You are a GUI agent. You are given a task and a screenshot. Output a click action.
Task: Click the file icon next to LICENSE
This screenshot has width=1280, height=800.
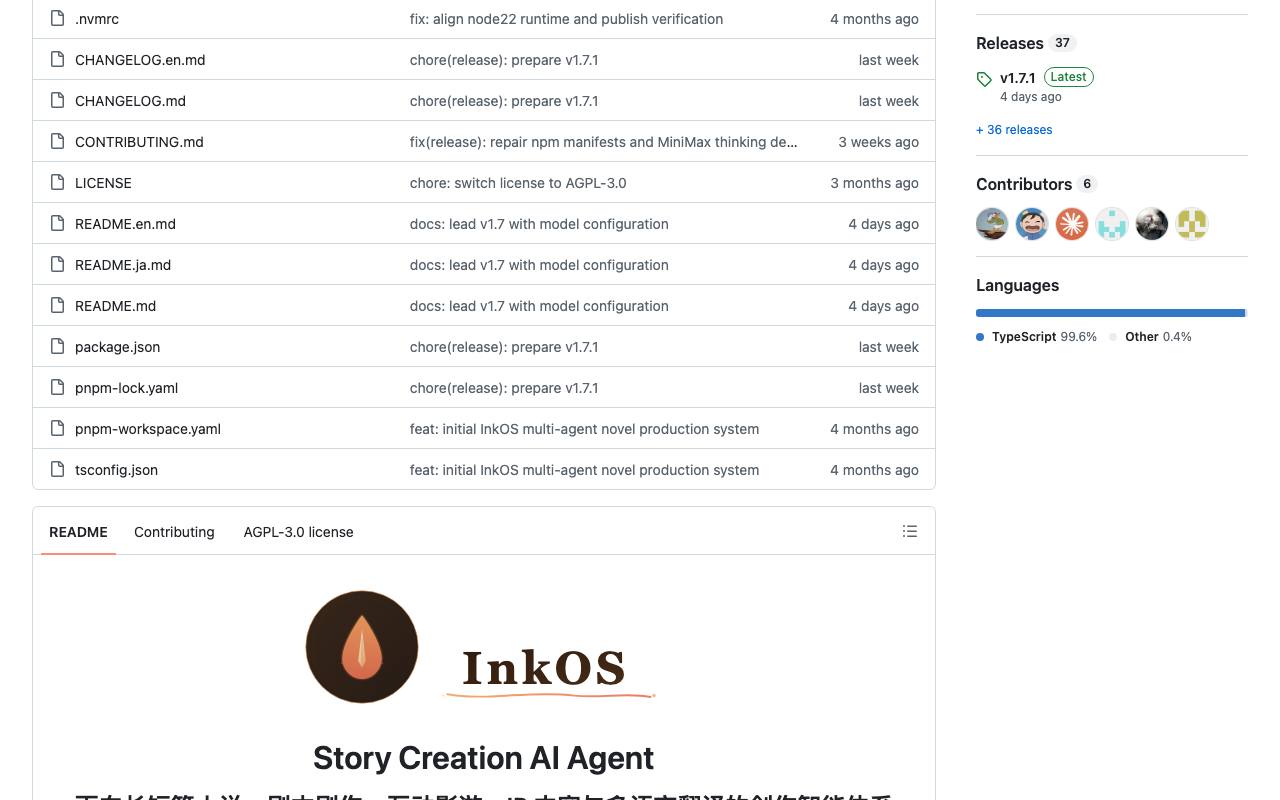coord(57,183)
